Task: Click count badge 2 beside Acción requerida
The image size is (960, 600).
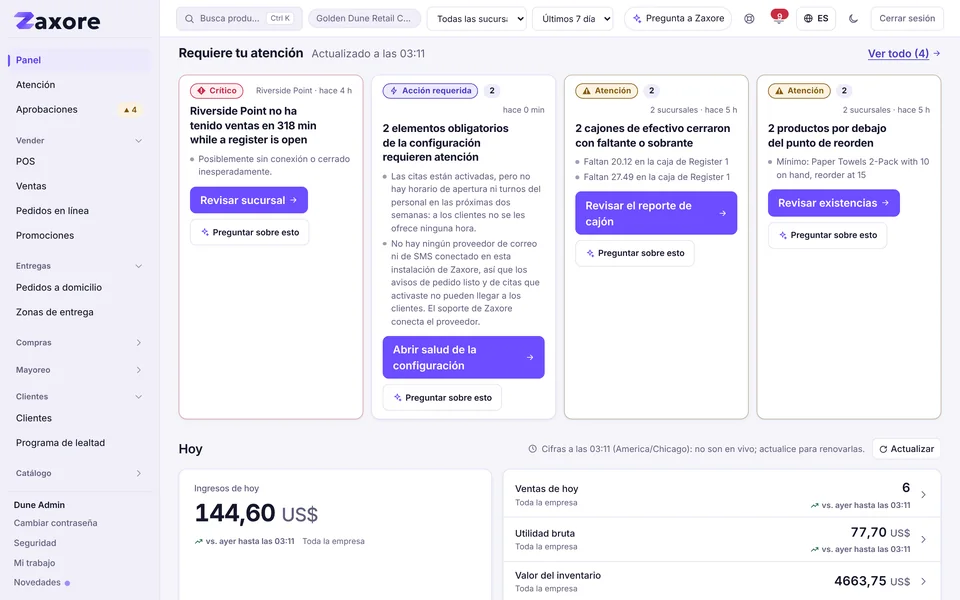Action: click(492, 91)
